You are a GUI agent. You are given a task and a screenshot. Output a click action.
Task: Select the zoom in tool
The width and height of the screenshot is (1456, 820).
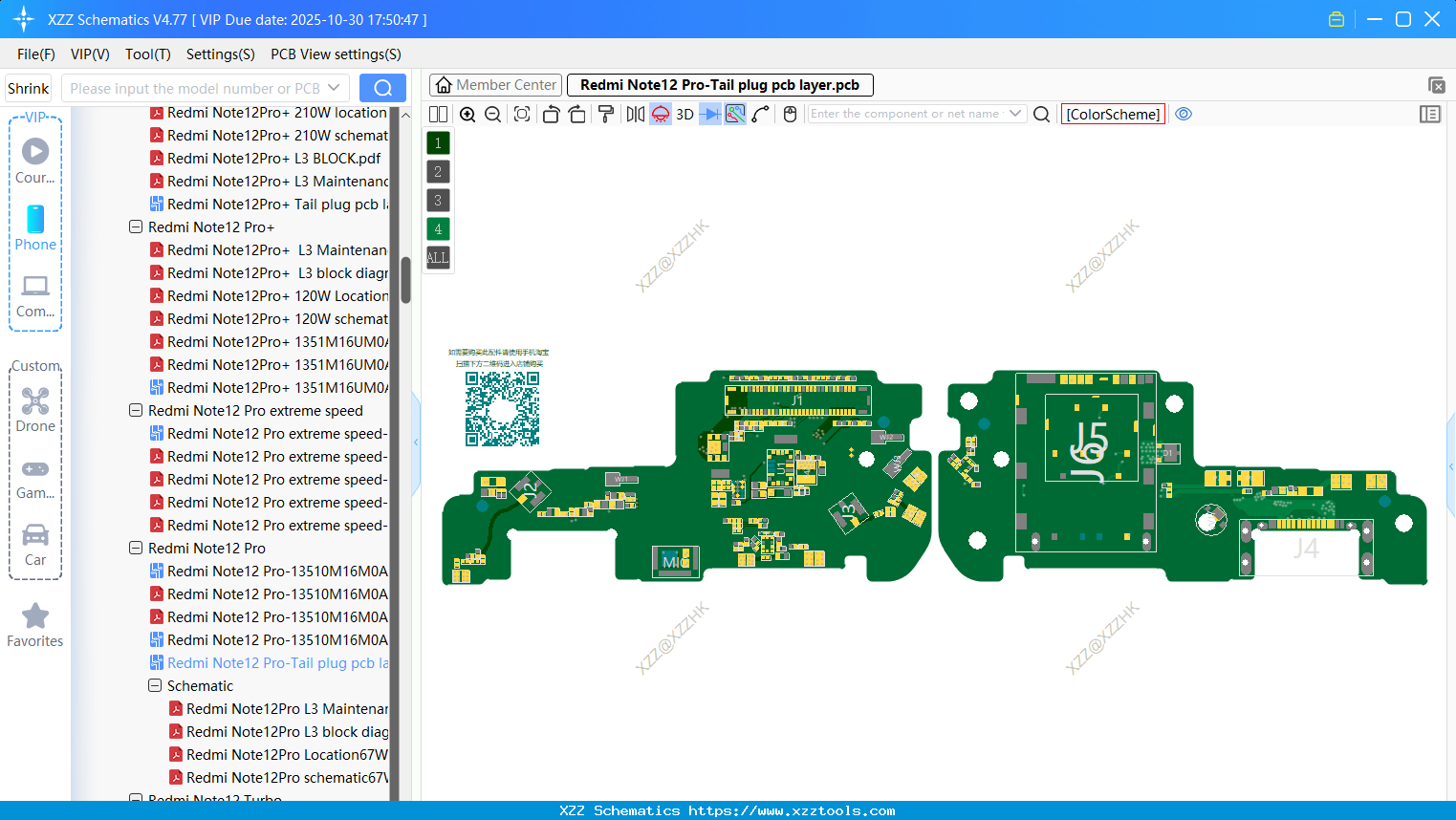tap(467, 113)
